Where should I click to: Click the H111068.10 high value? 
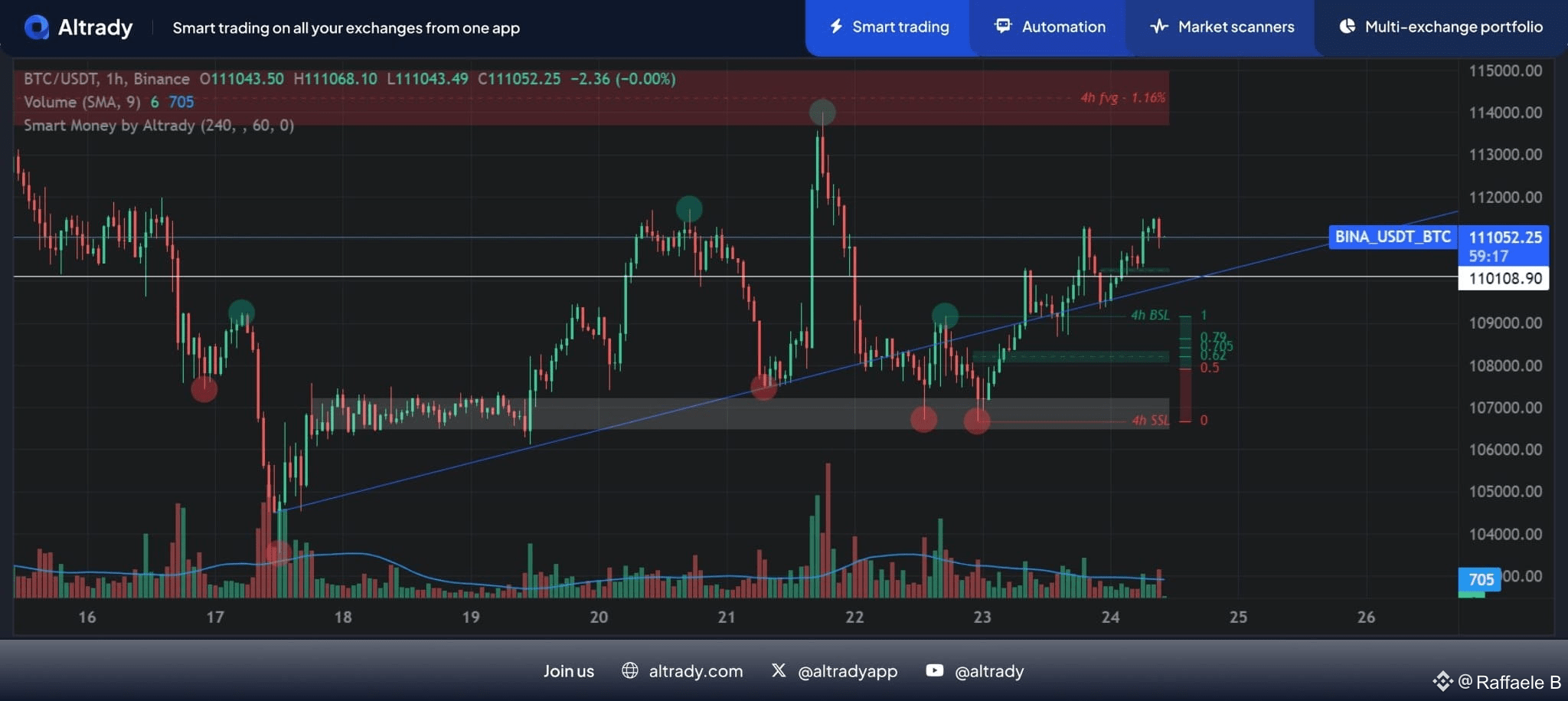click(x=335, y=79)
